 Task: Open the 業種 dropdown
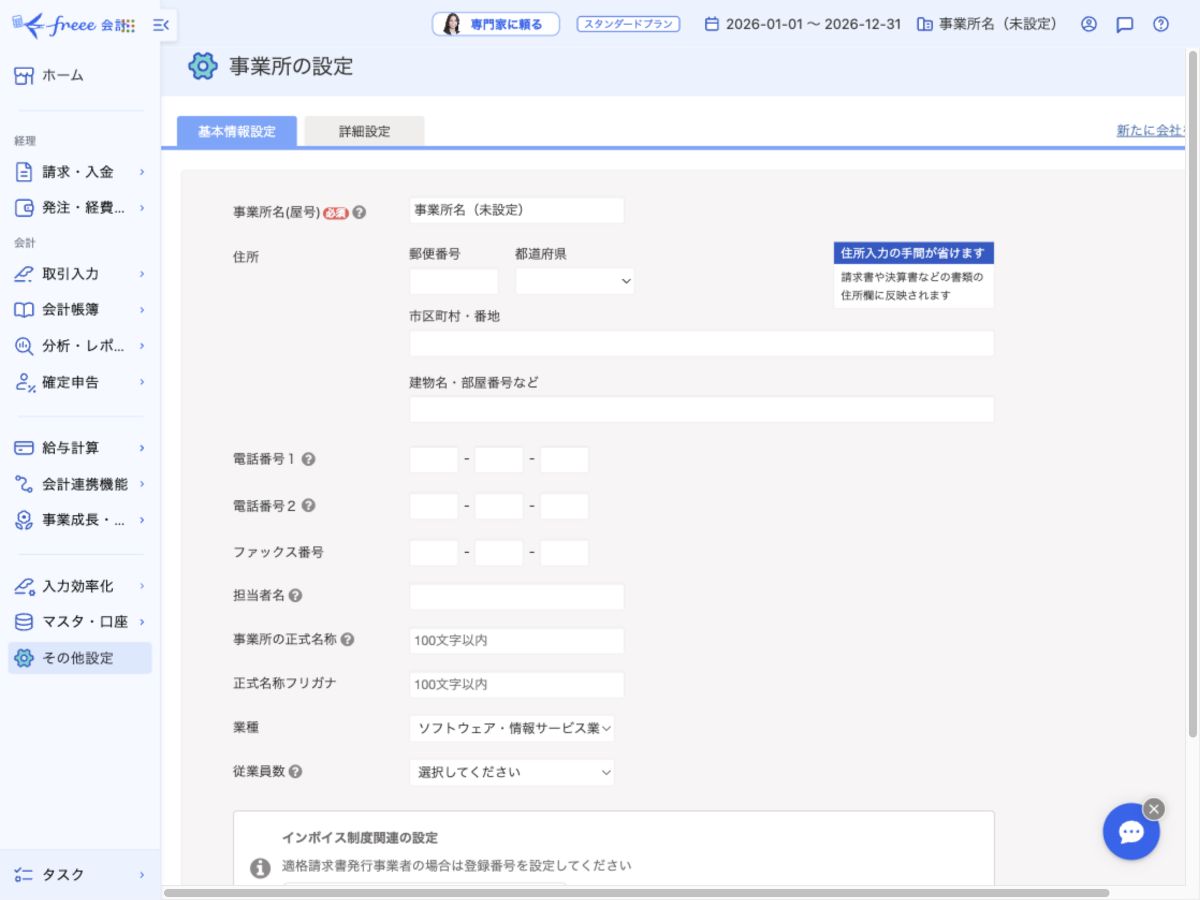pos(512,728)
